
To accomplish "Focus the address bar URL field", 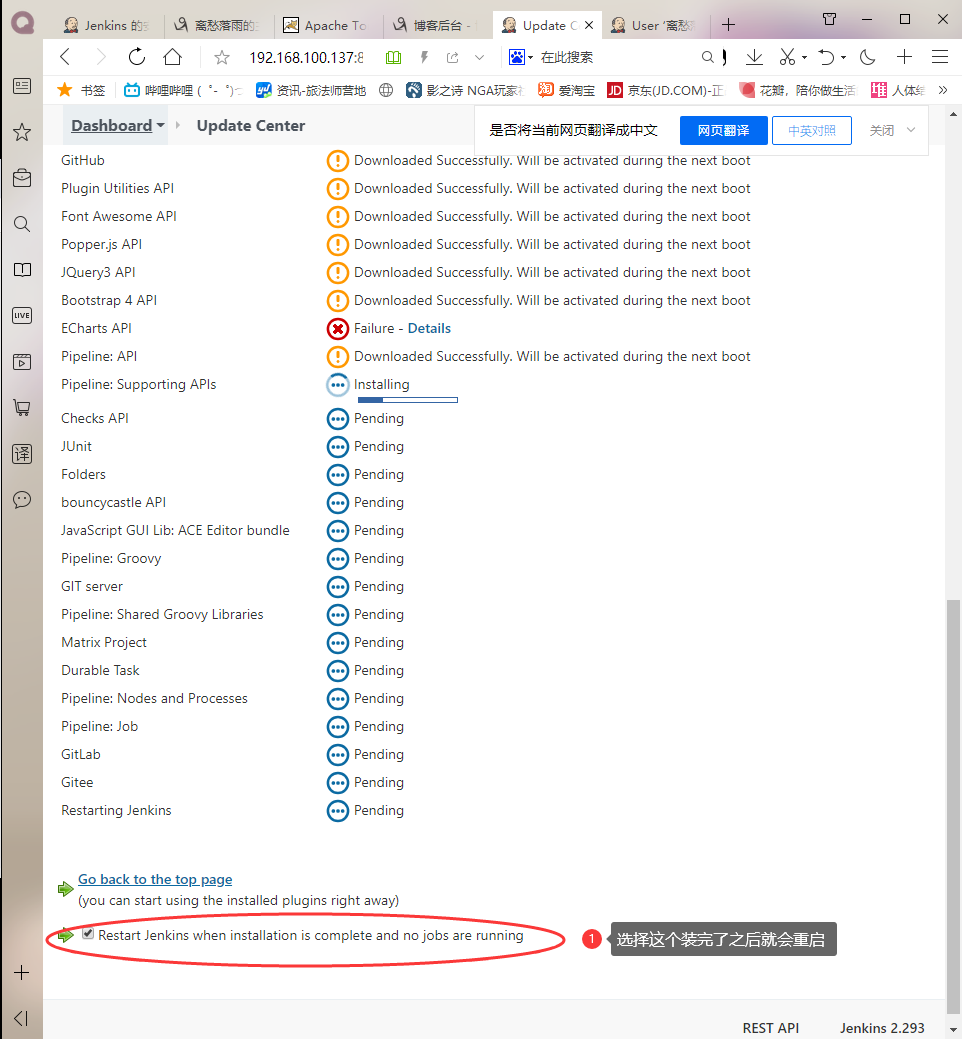I will pos(306,58).
